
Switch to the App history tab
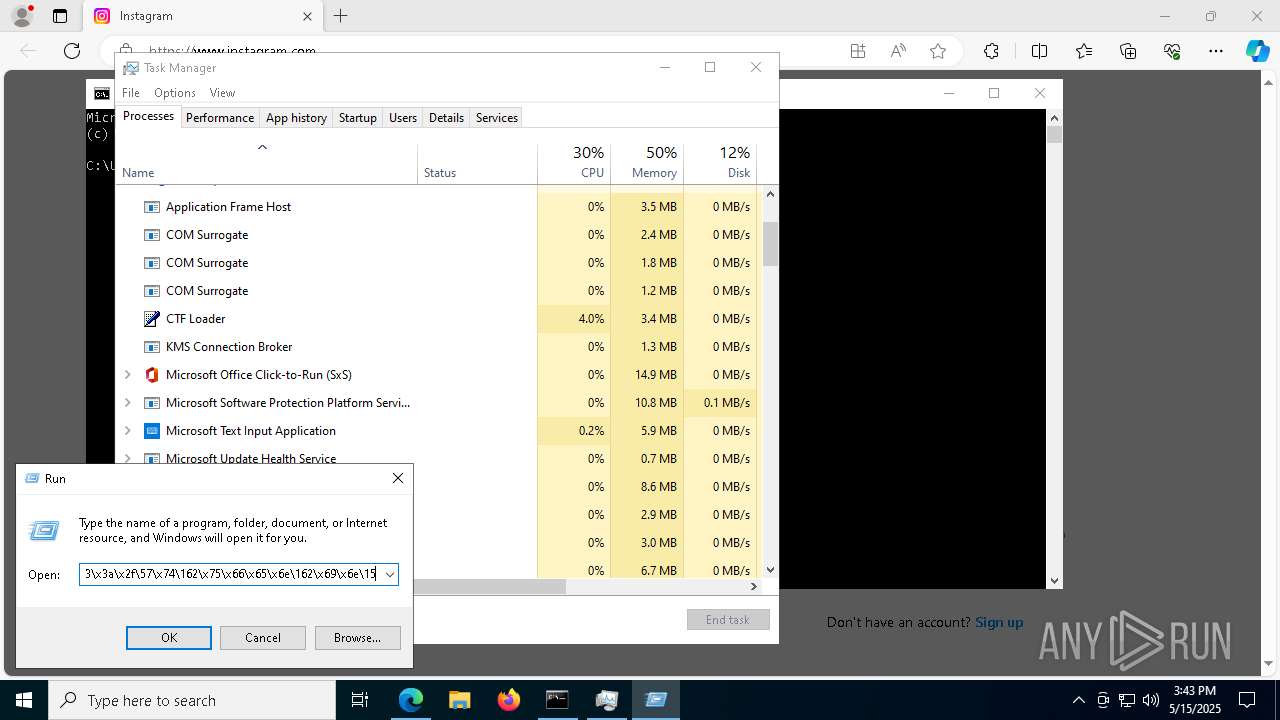pos(296,118)
